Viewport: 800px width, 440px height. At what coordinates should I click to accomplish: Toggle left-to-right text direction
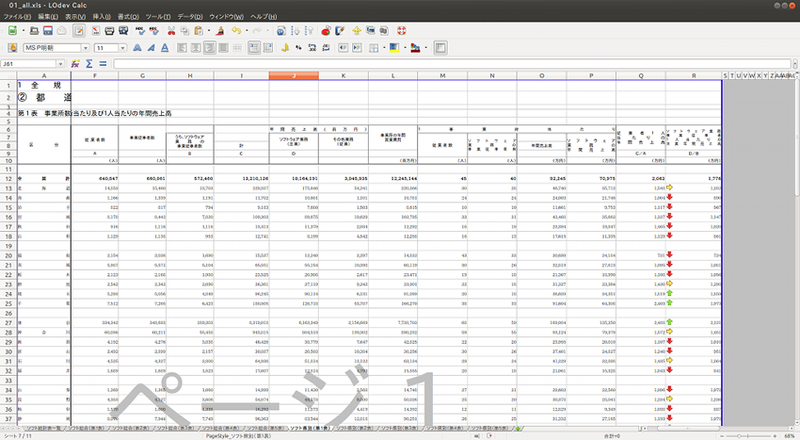(x=254, y=47)
